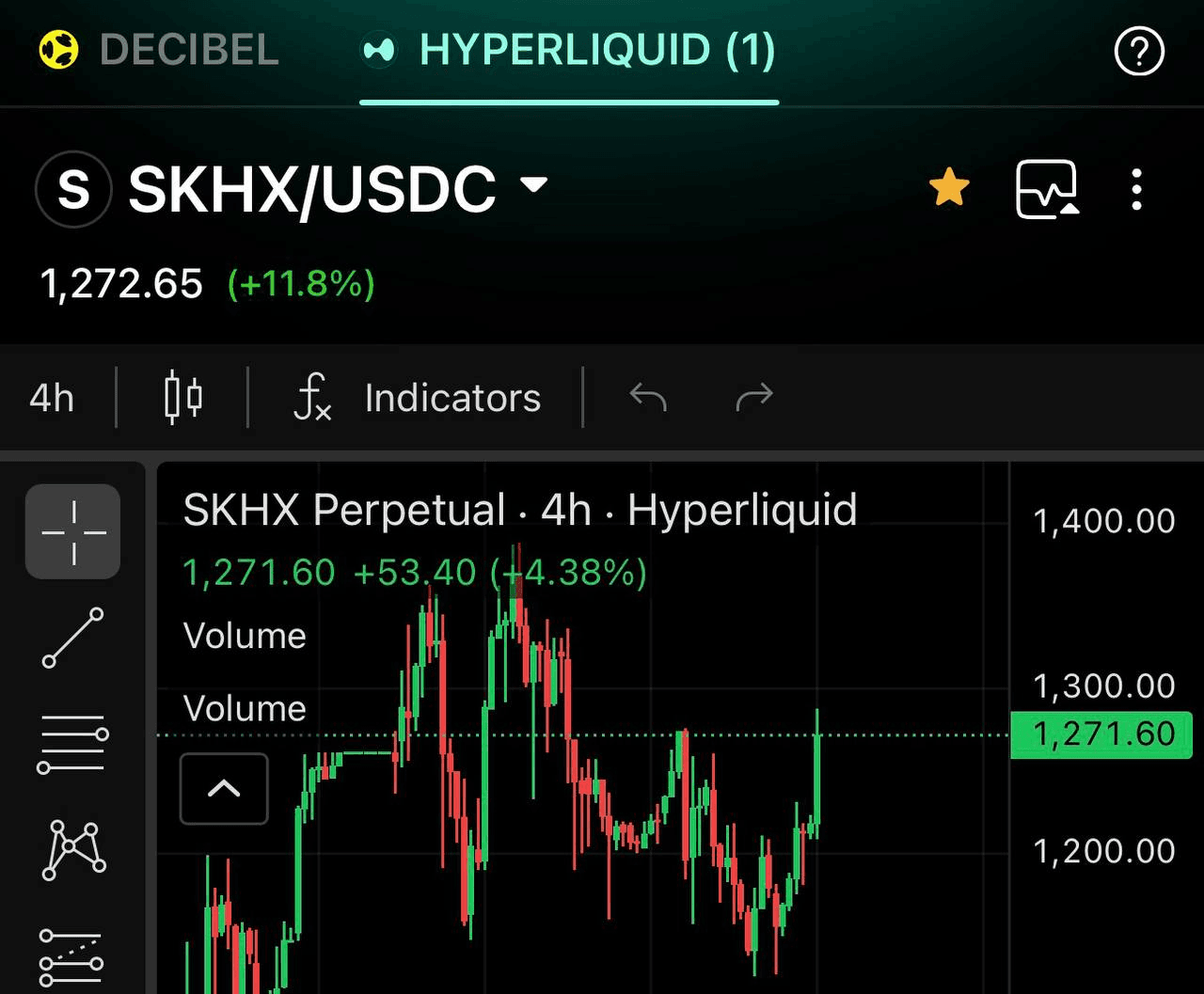The height and width of the screenshot is (994, 1204).
Task: Select the XABCD pattern drawing tool
Action: [x=73, y=849]
